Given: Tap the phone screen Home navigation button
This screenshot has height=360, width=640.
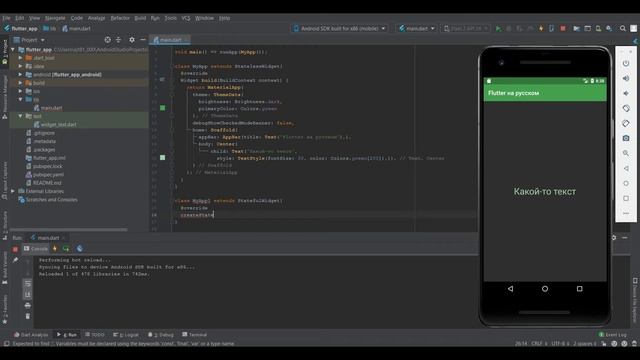Looking at the screenshot, I should click(x=545, y=289).
